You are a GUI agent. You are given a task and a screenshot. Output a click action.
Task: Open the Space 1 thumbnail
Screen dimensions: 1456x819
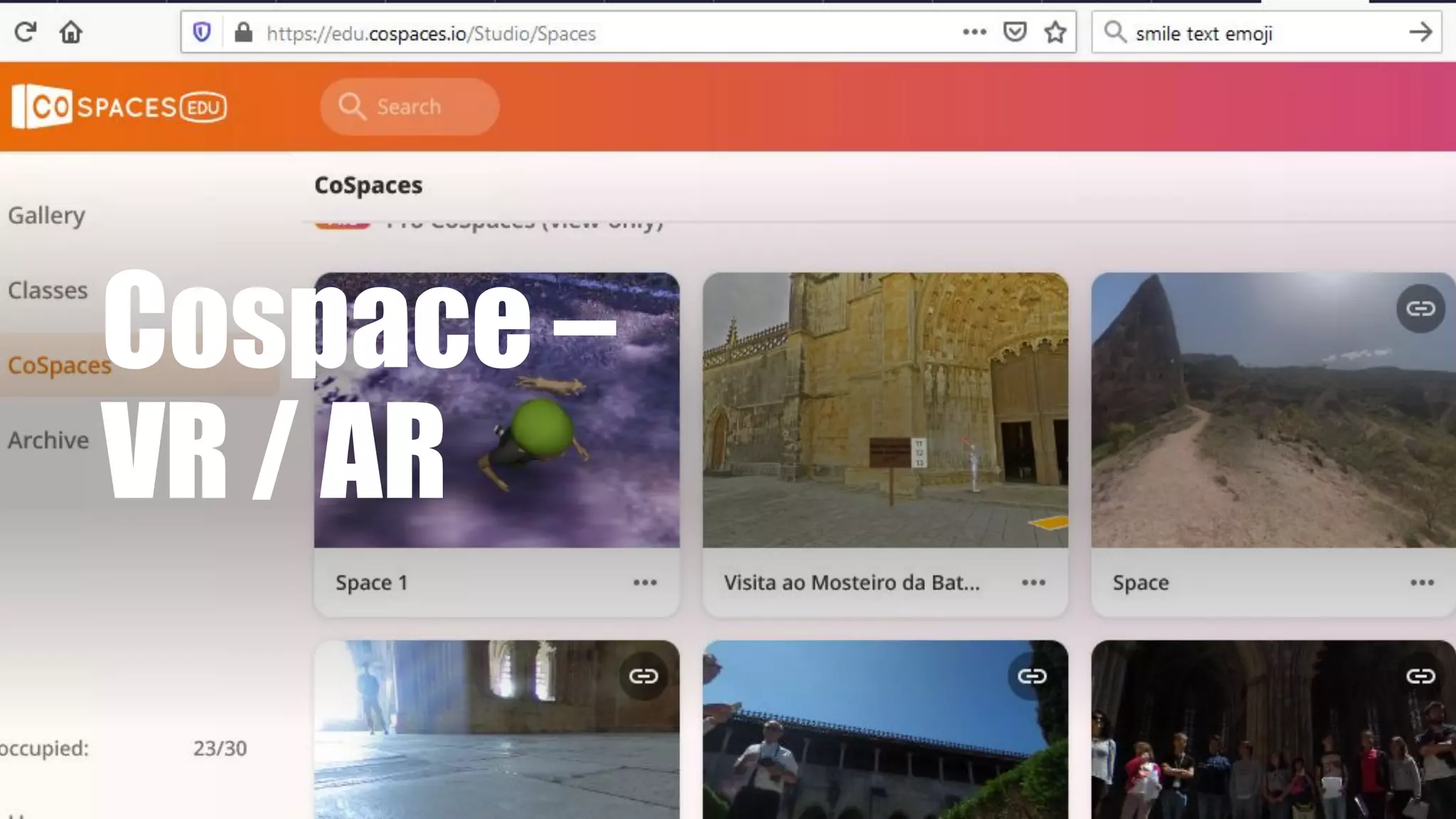tap(497, 410)
